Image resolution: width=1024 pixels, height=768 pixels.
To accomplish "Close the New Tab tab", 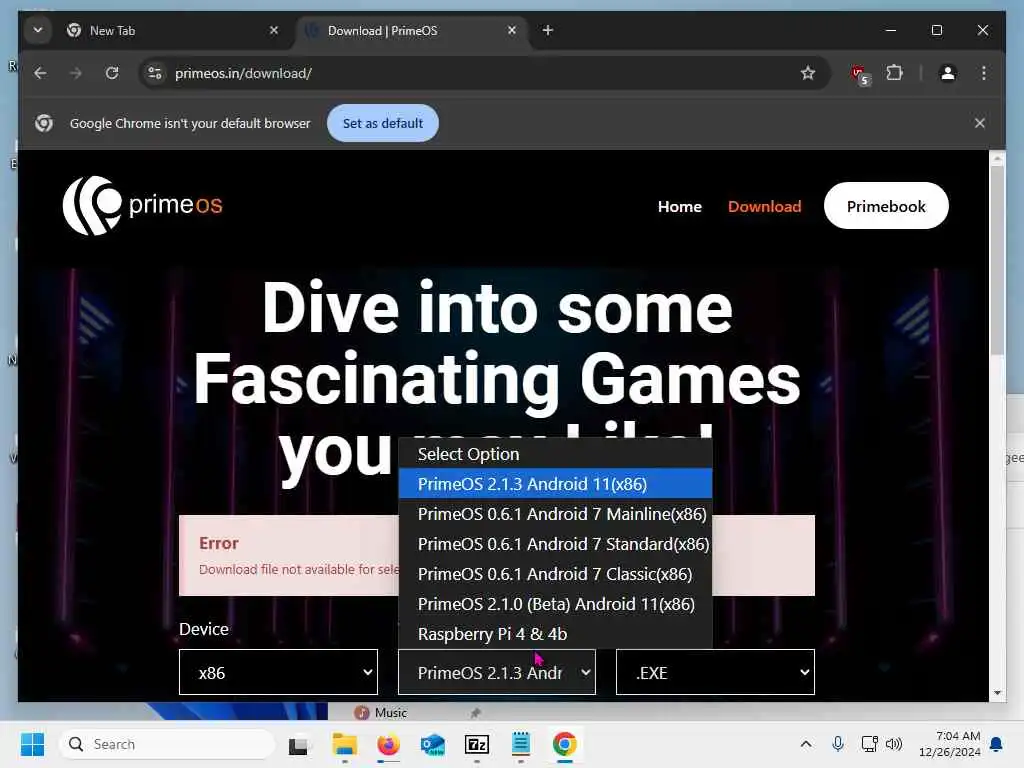I will [x=274, y=30].
